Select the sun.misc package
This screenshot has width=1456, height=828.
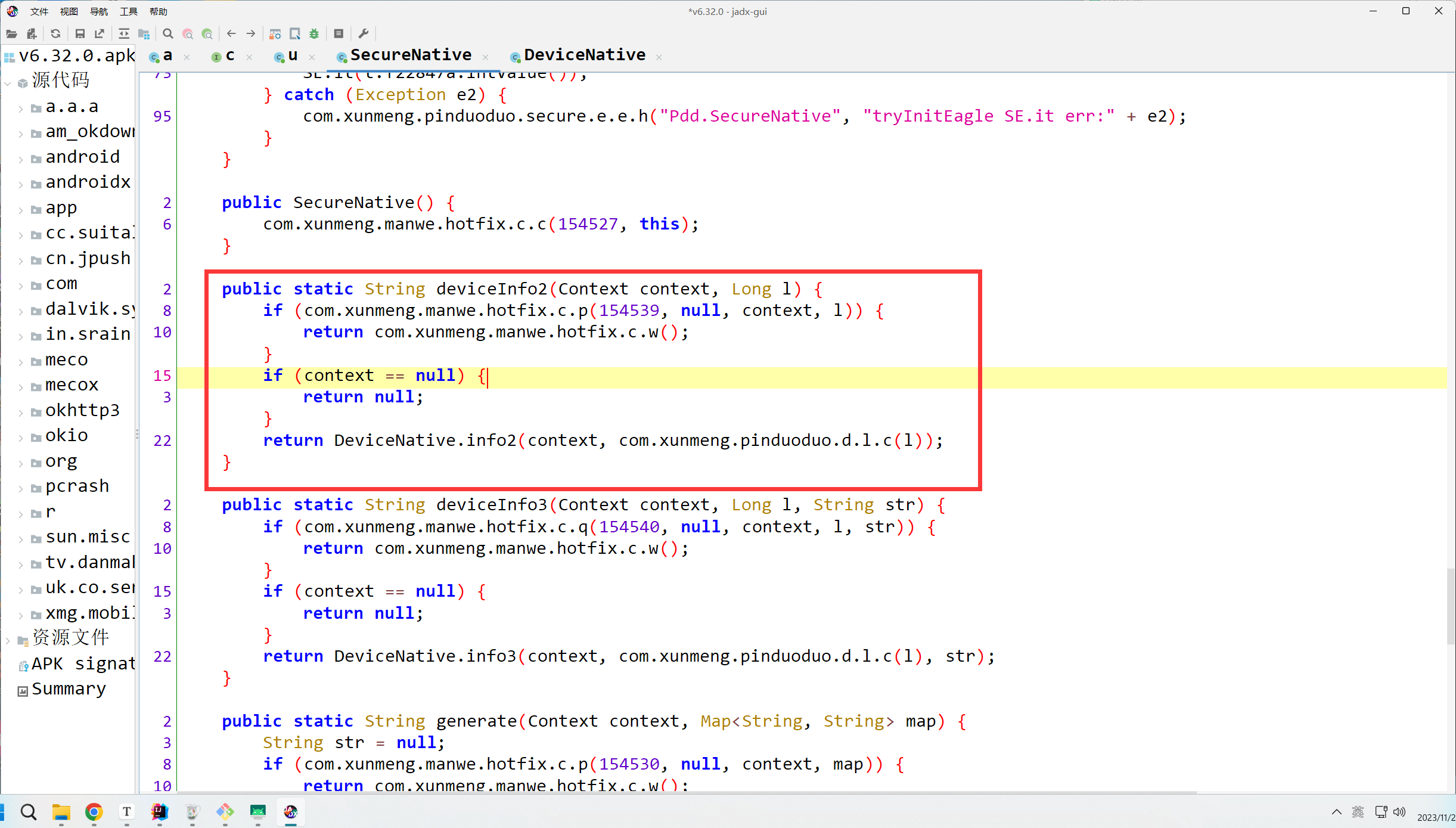pos(88,537)
